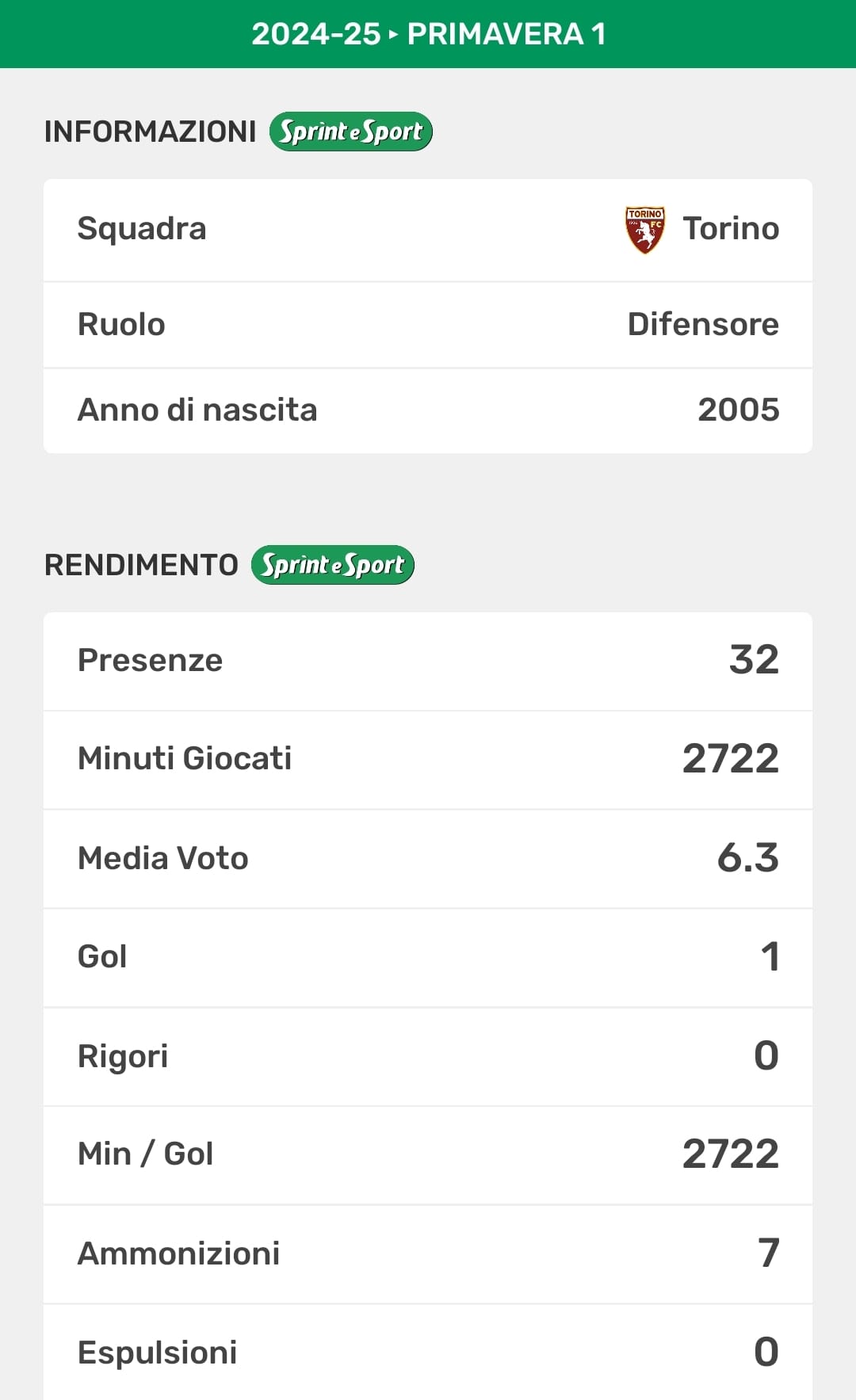Image resolution: width=856 pixels, height=1400 pixels.
Task: Select the Anno di nascita row
Action: [x=428, y=410]
